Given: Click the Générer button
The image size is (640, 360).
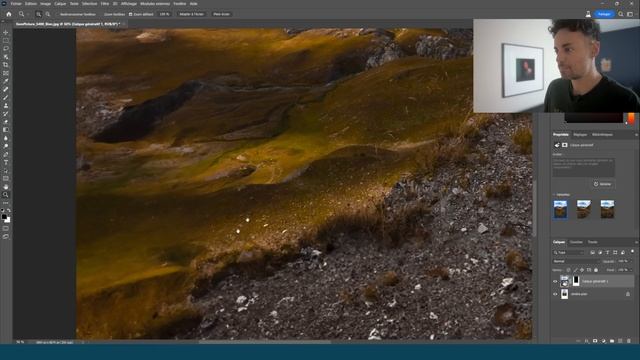Looking at the screenshot, I should (603, 184).
